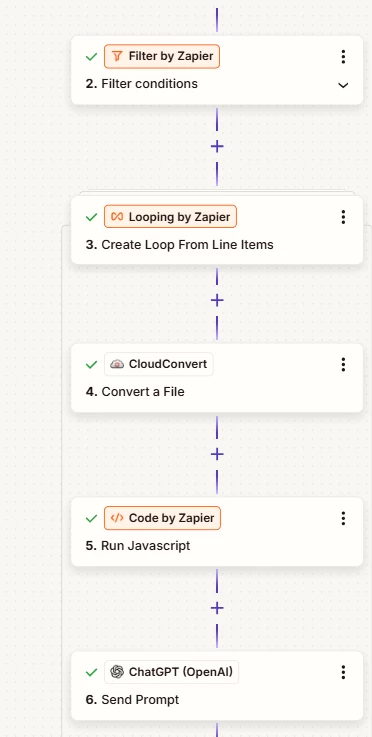
Task: Open step 3 Create Loop From Line Items
Action: pos(180,245)
